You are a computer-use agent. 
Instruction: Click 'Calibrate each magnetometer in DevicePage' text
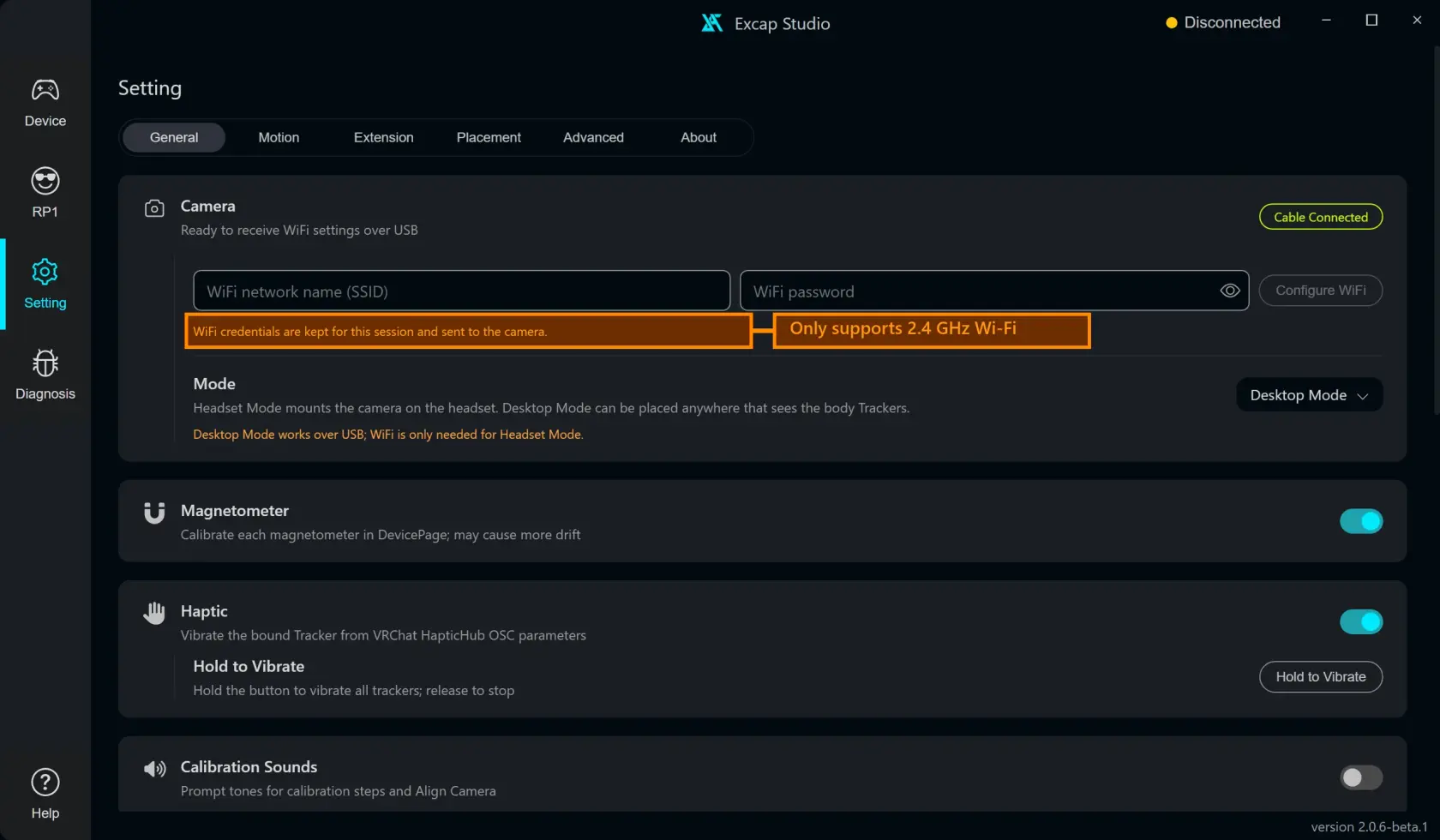pos(381,535)
